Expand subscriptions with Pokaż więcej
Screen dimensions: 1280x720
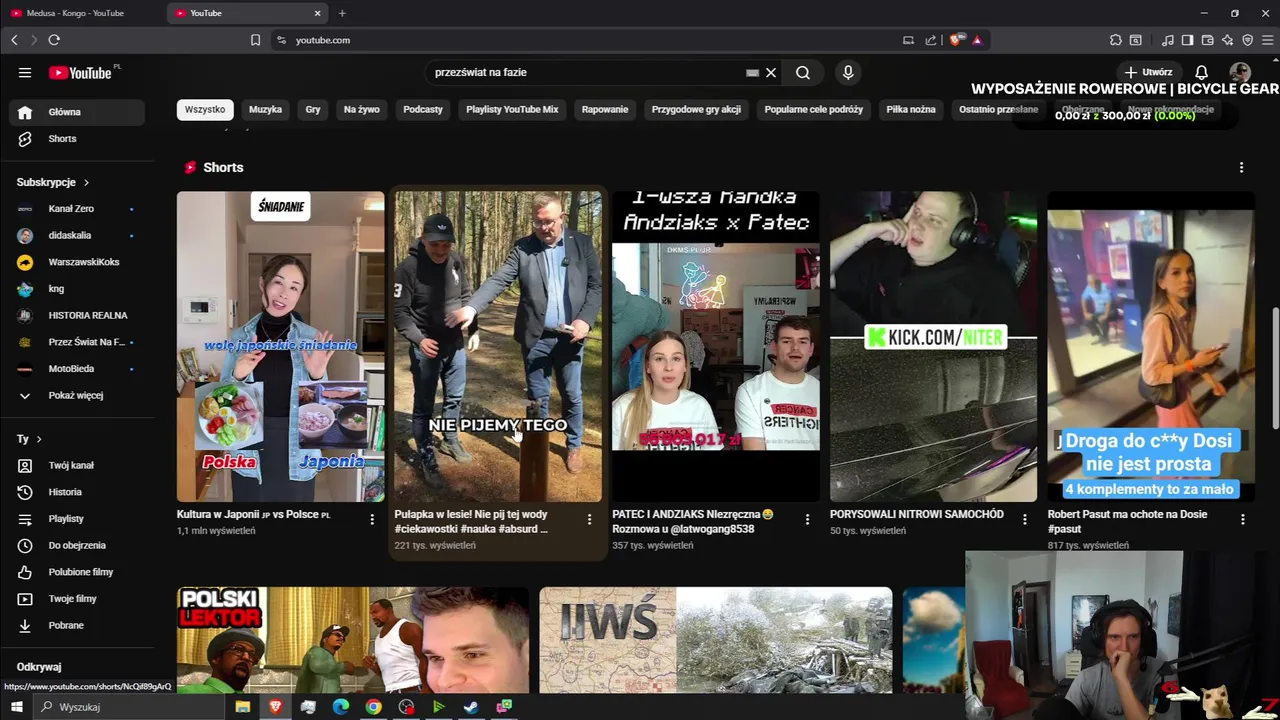pos(77,395)
